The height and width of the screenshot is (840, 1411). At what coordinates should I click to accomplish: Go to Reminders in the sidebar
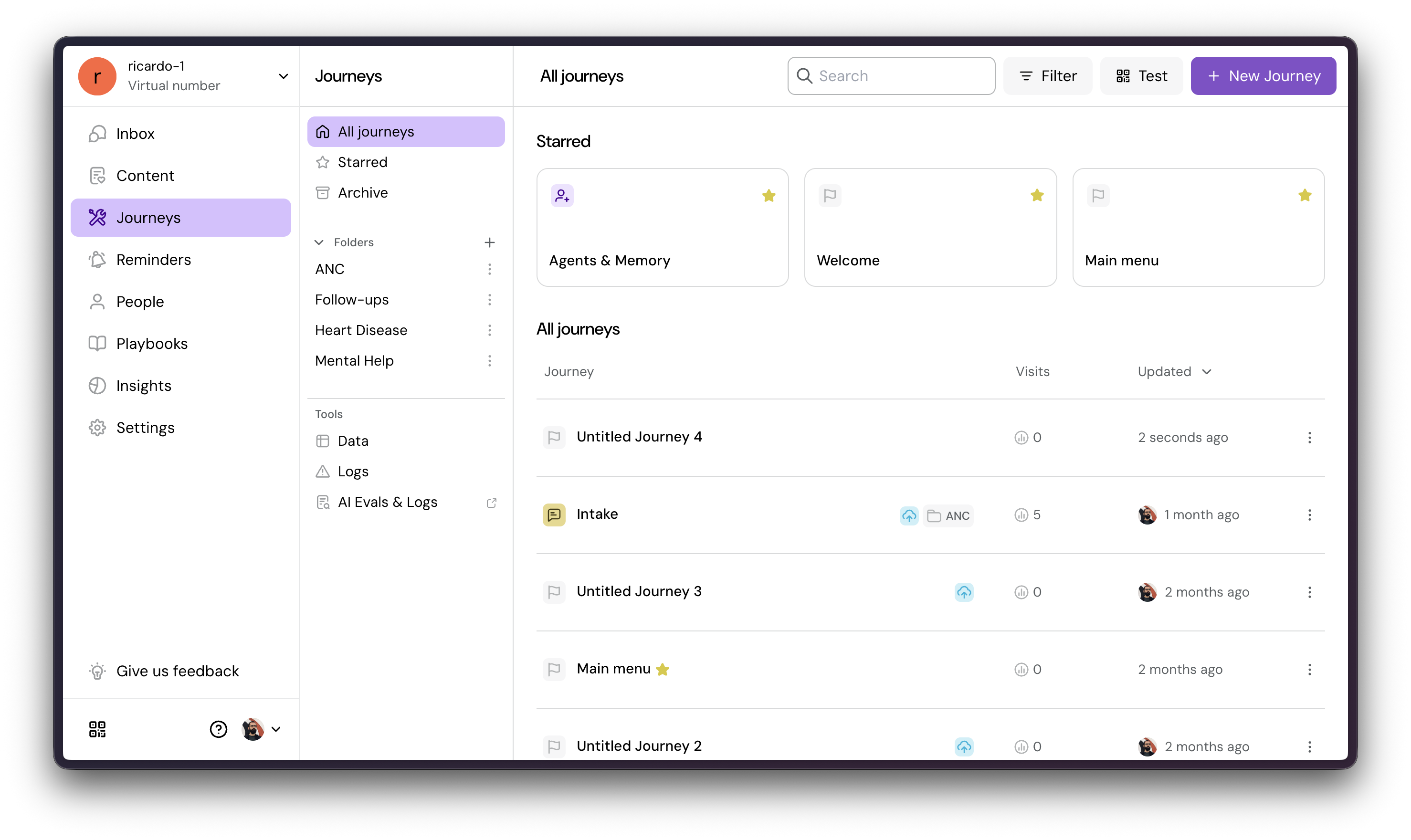point(153,260)
